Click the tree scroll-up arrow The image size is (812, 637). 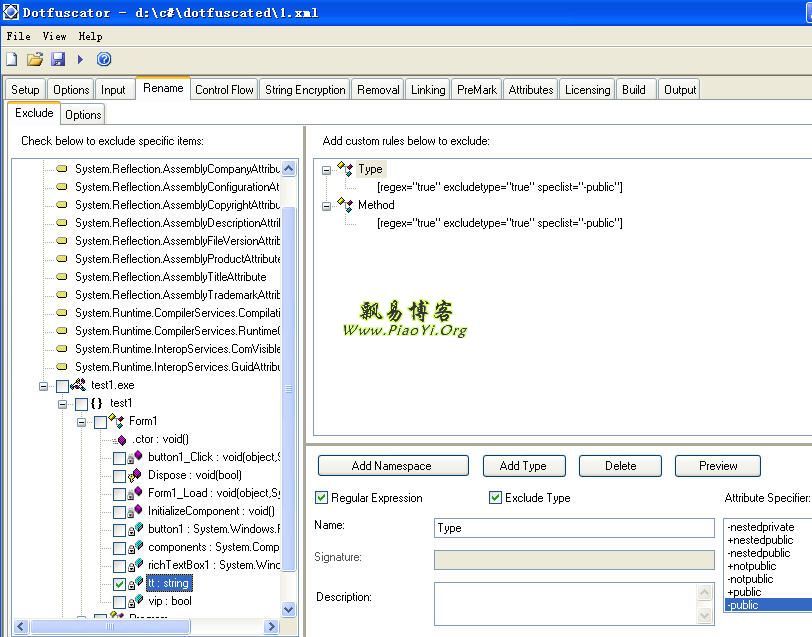pos(289,168)
